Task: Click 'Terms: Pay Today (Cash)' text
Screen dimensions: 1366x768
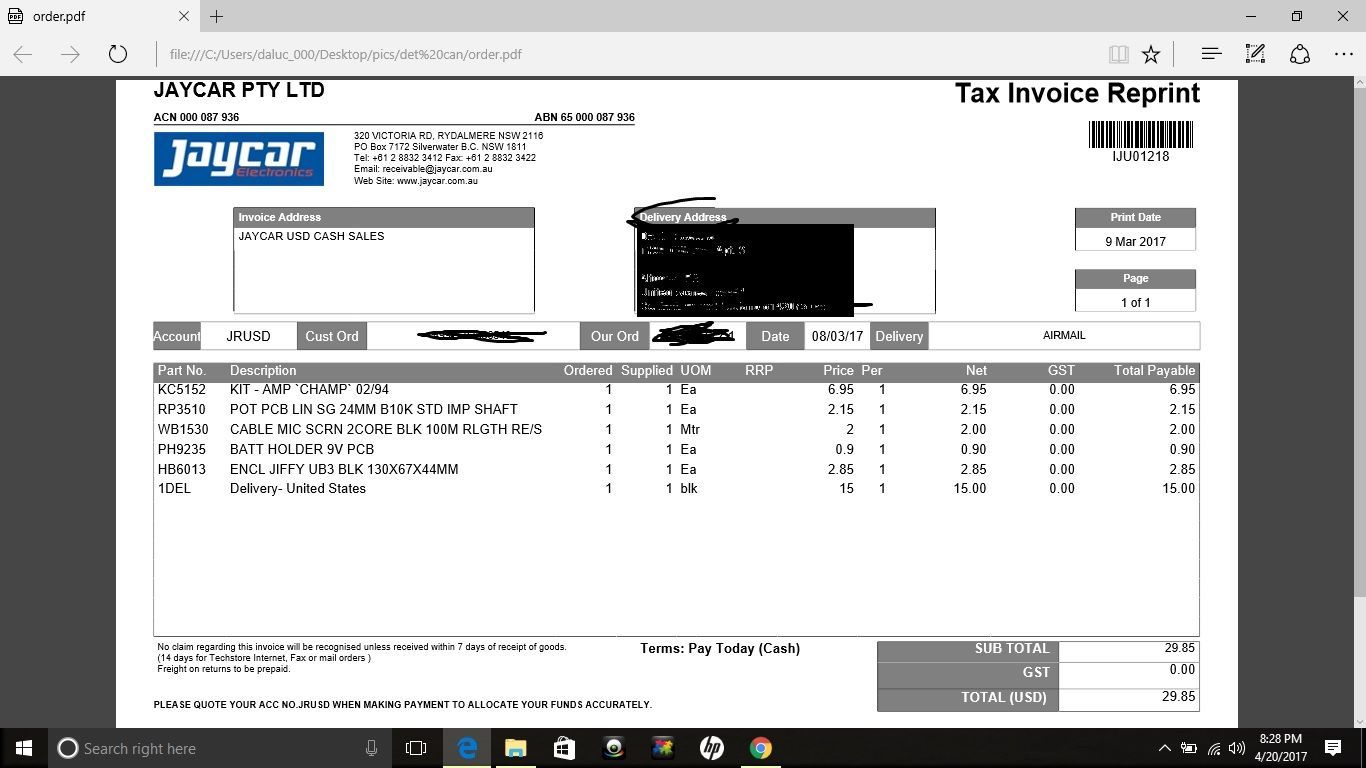Action: pyautogui.click(x=720, y=648)
